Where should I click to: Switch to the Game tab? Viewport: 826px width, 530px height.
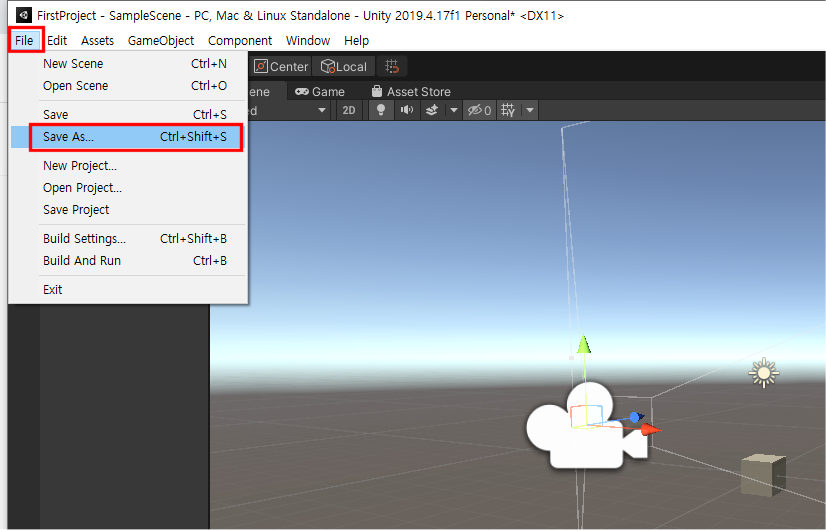[x=320, y=92]
